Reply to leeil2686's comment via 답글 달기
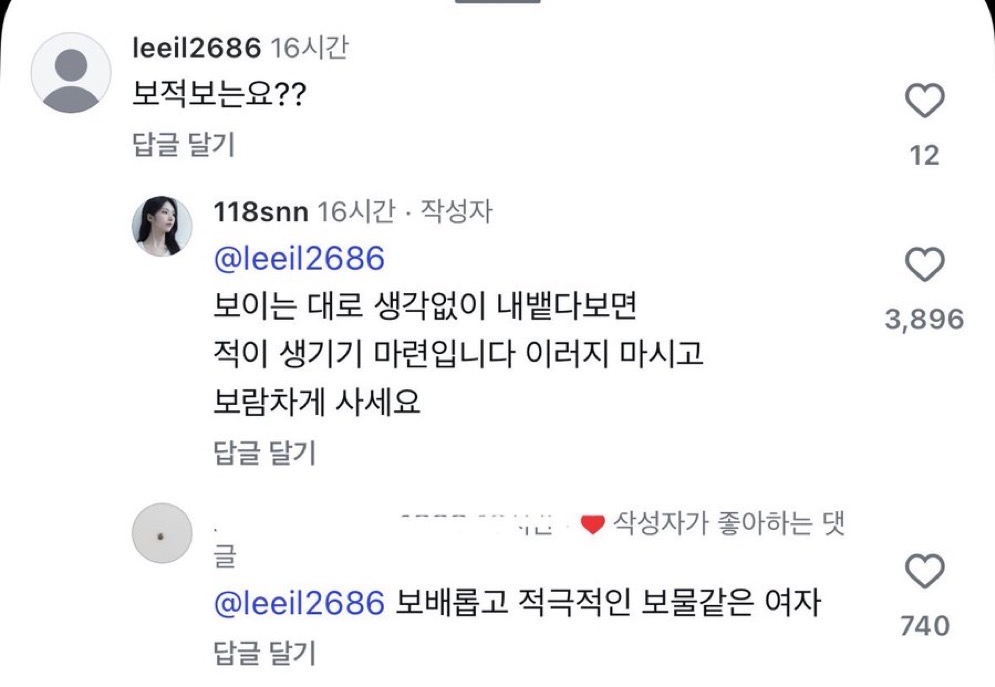Viewport: 995px width, 687px height. (183, 145)
